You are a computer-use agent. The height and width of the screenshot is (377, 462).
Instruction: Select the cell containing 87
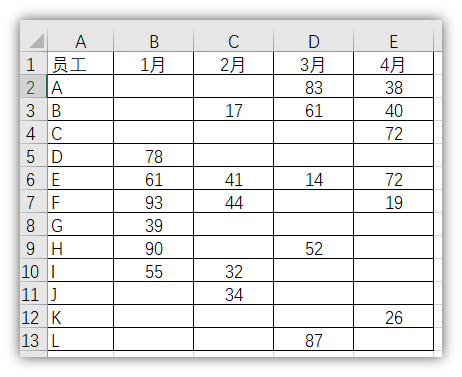(314, 340)
